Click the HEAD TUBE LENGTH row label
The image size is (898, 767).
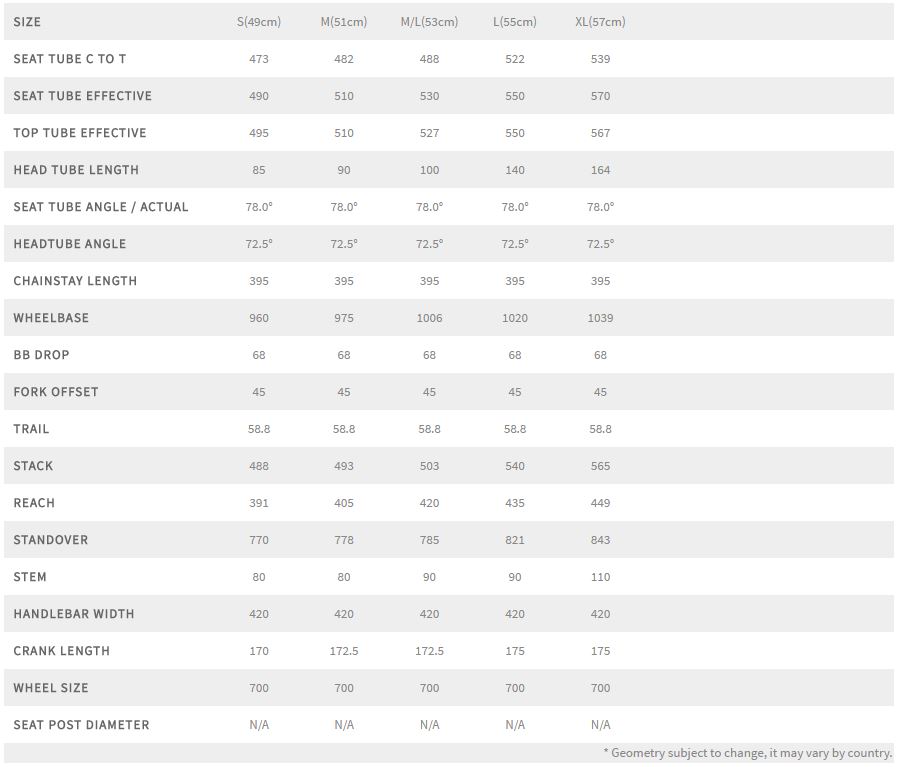click(76, 170)
